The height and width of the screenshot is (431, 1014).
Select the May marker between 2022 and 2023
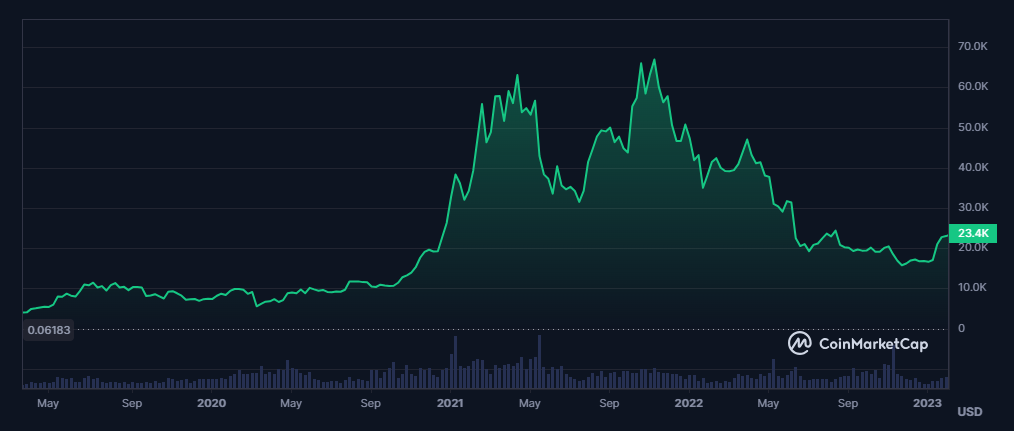768,404
